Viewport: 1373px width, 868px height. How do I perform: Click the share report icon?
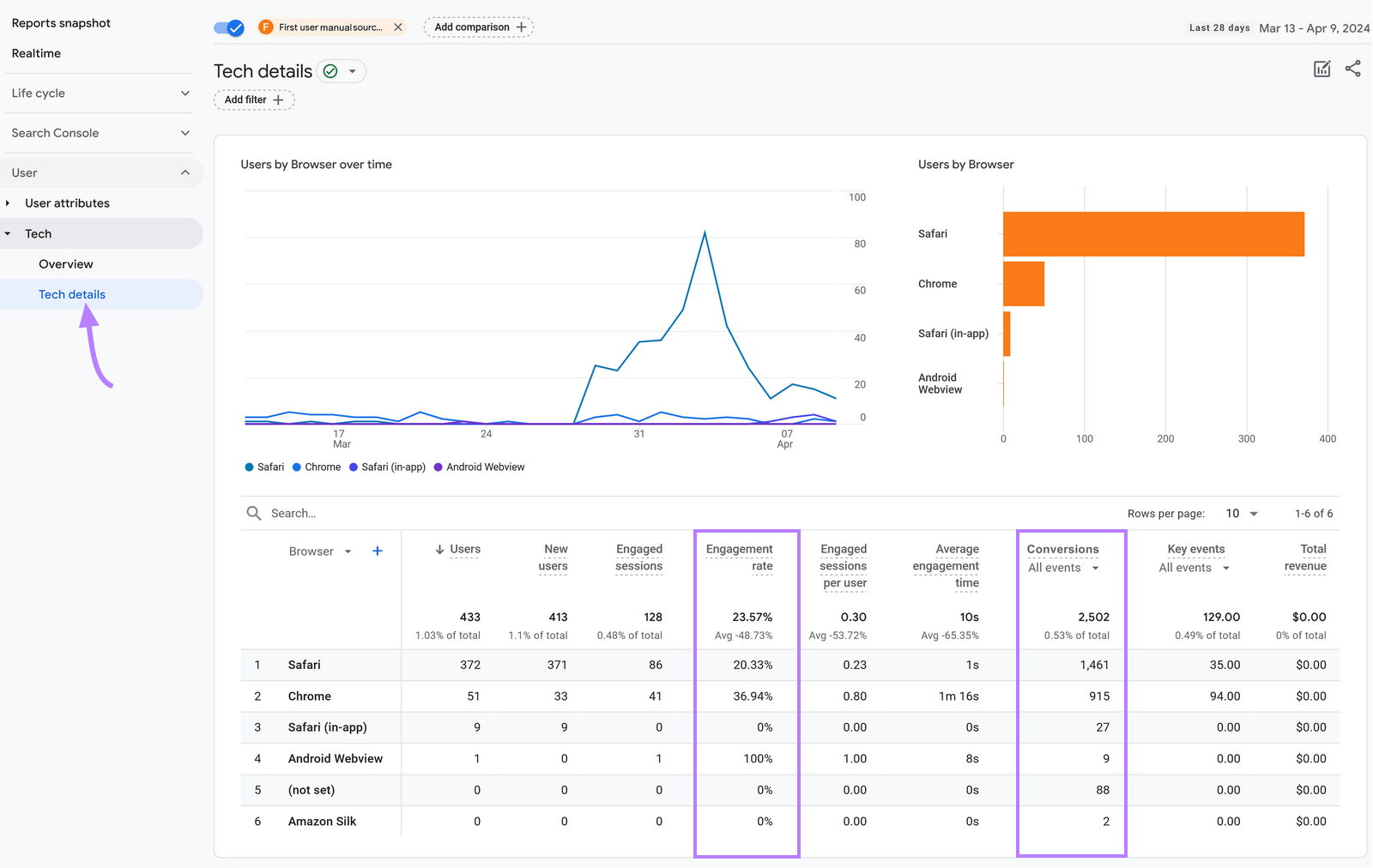pyautogui.click(x=1352, y=69)
